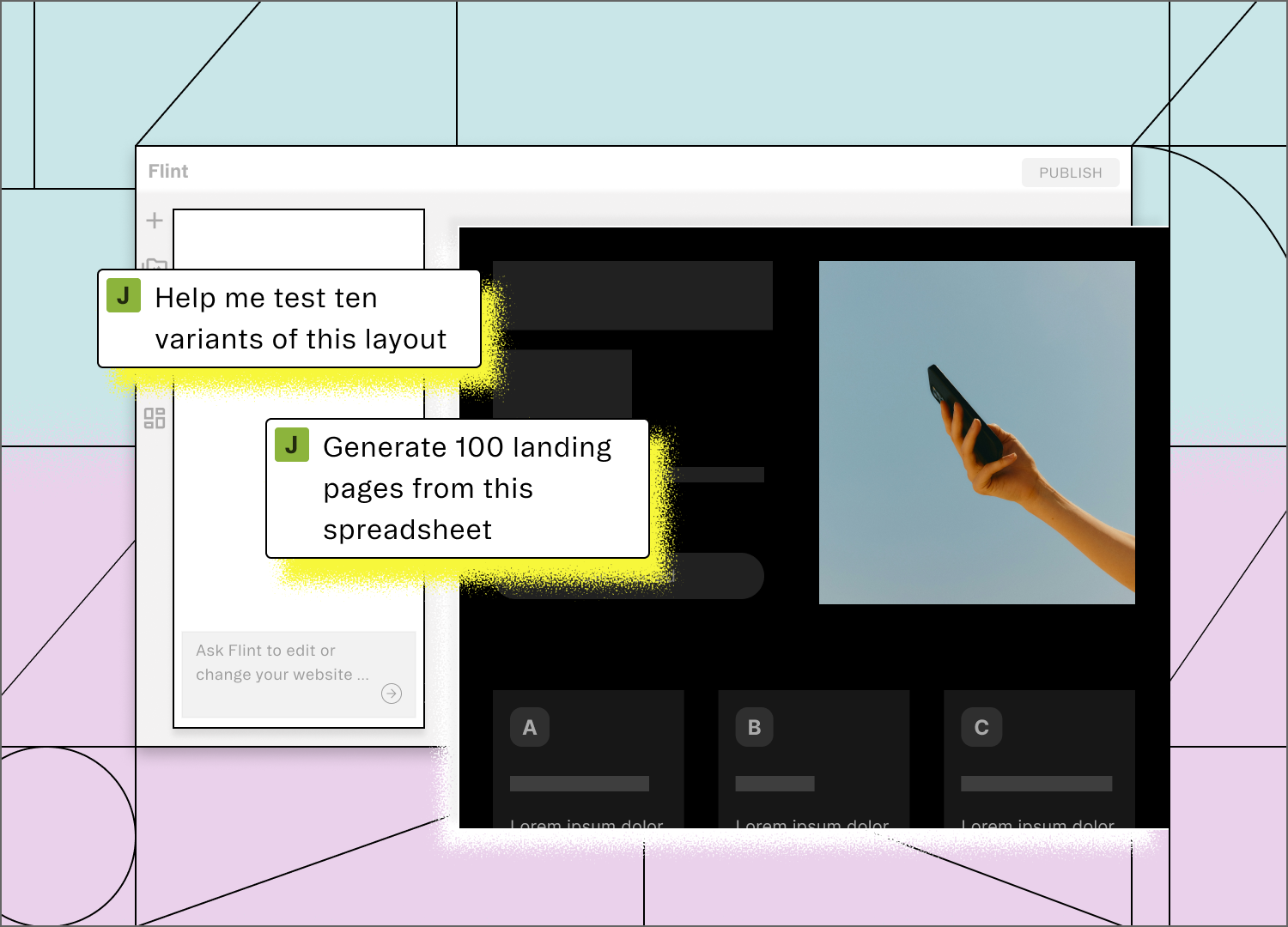Click the 'Help me test ten variants' prompt
1288x927 pixels.
point(299,318)
